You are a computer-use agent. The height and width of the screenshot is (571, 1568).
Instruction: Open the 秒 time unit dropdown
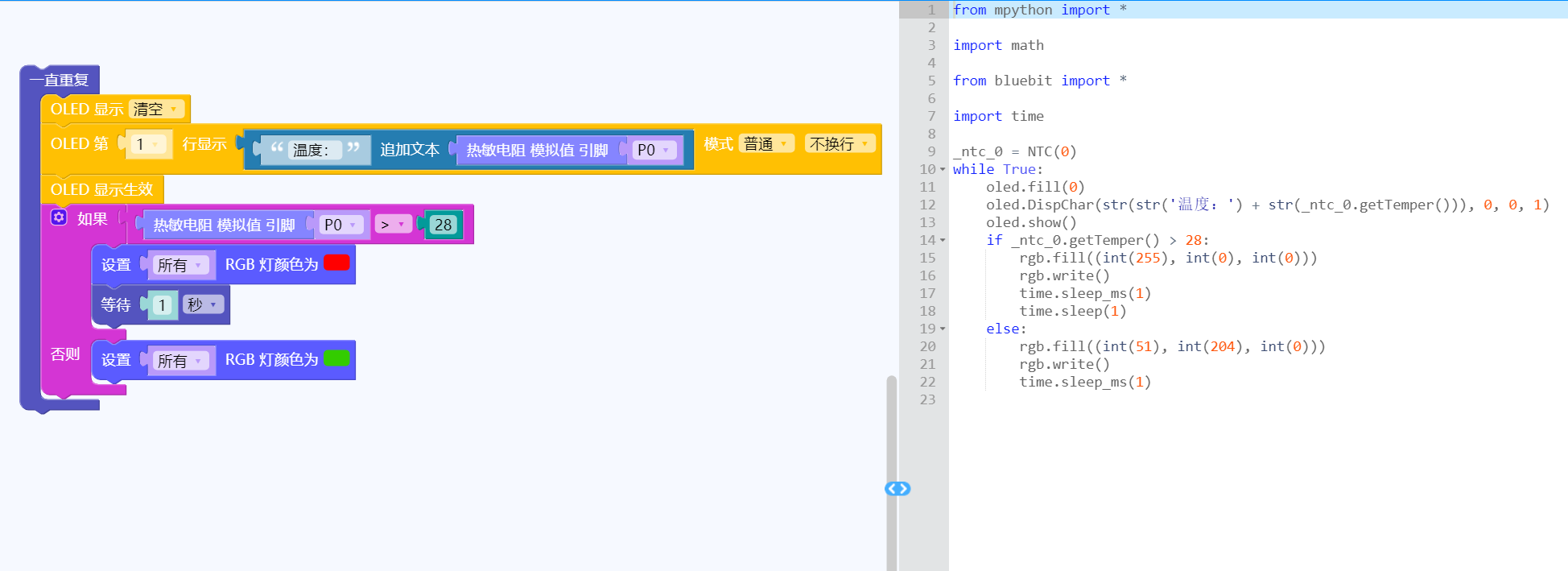pyautogui.click(x=202, y=304)
